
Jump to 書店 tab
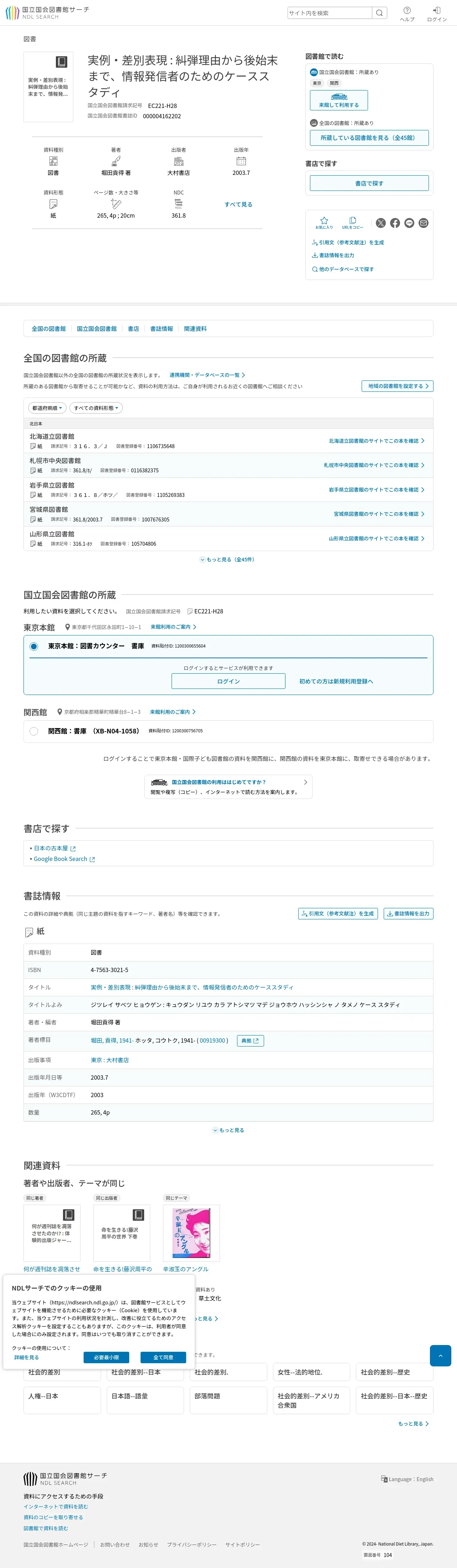133,329
